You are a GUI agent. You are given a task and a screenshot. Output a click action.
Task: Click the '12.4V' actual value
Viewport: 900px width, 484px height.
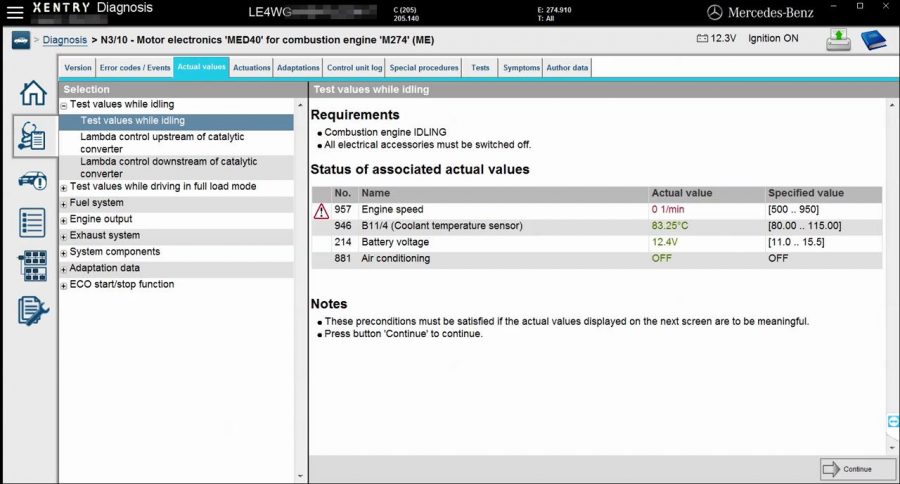(x=665, y=242)
